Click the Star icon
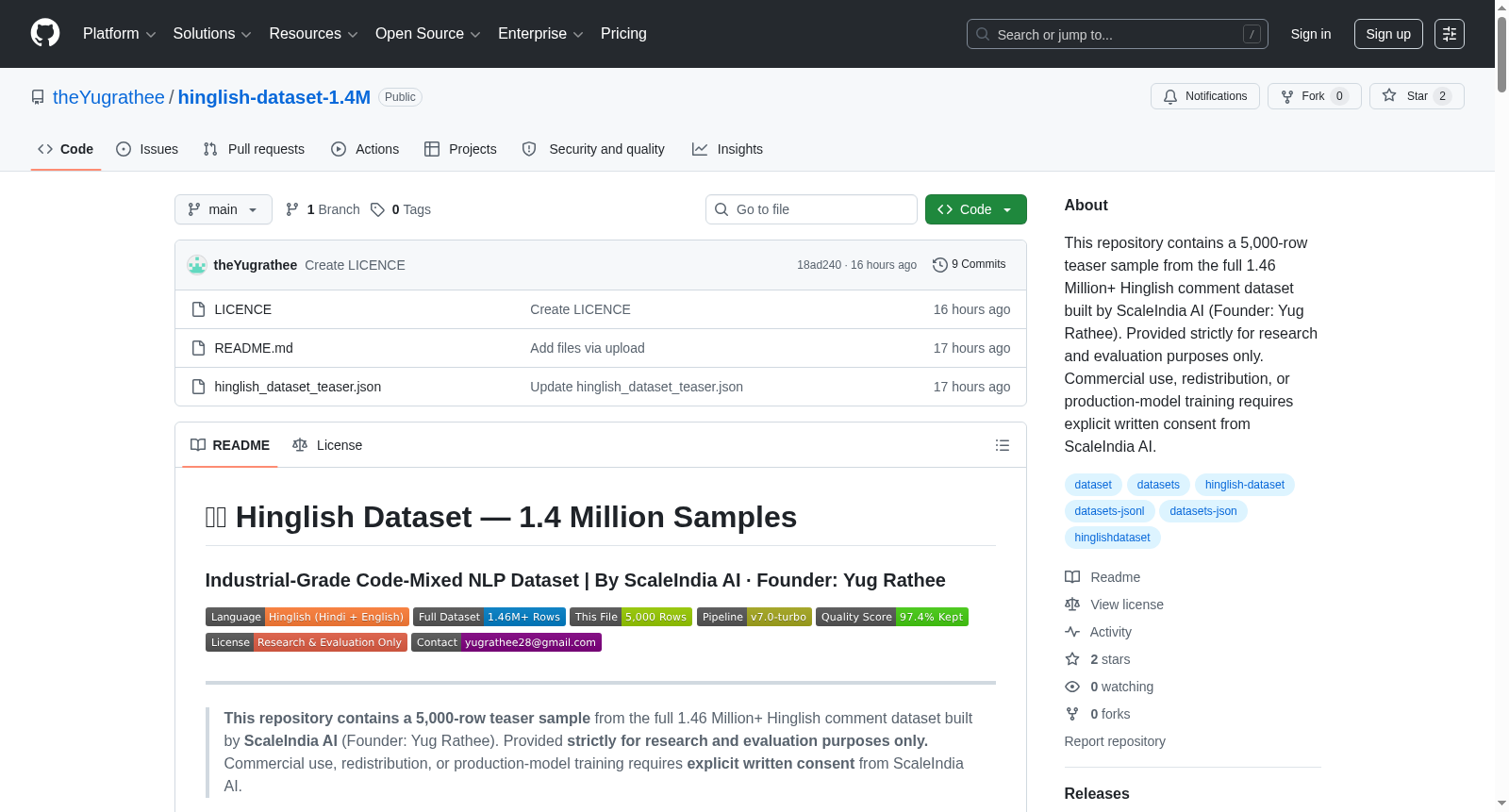Viewport: 1509px width, 812px height. click(x=1389, y=95)
